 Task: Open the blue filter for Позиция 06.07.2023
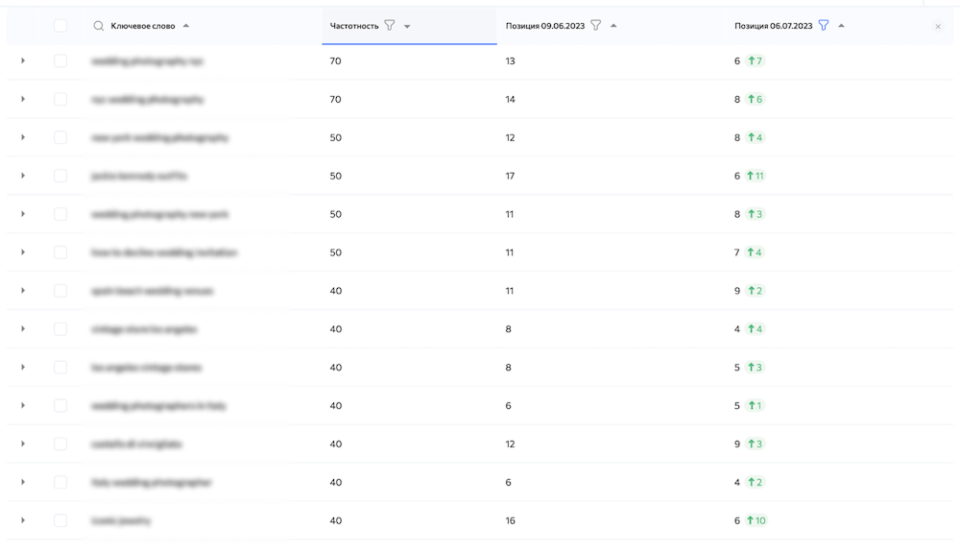824,26
